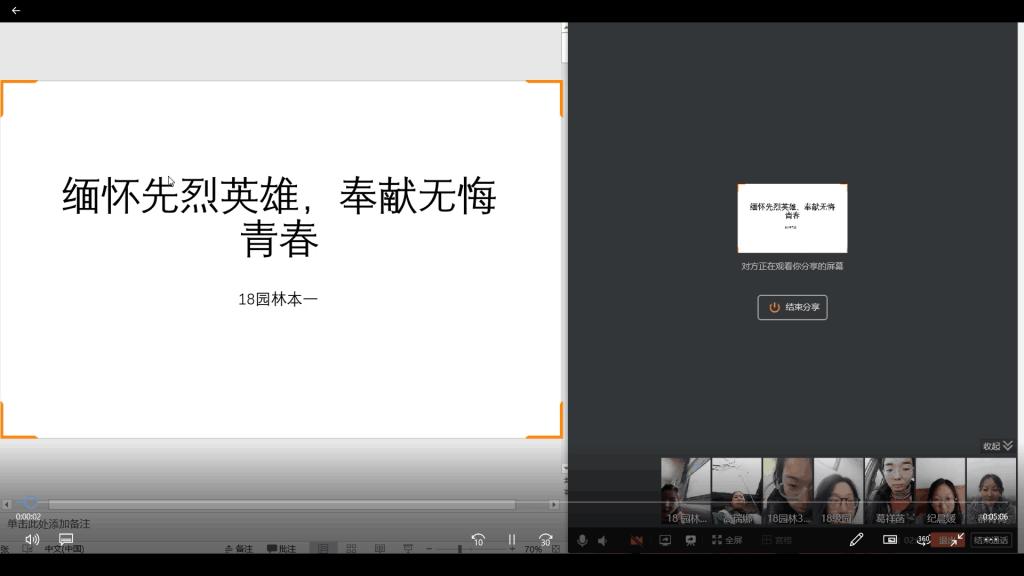This screenshot has width=1024, height=576.
Task: Open picture-in-picture mode icon
Action: click(890, 540)
